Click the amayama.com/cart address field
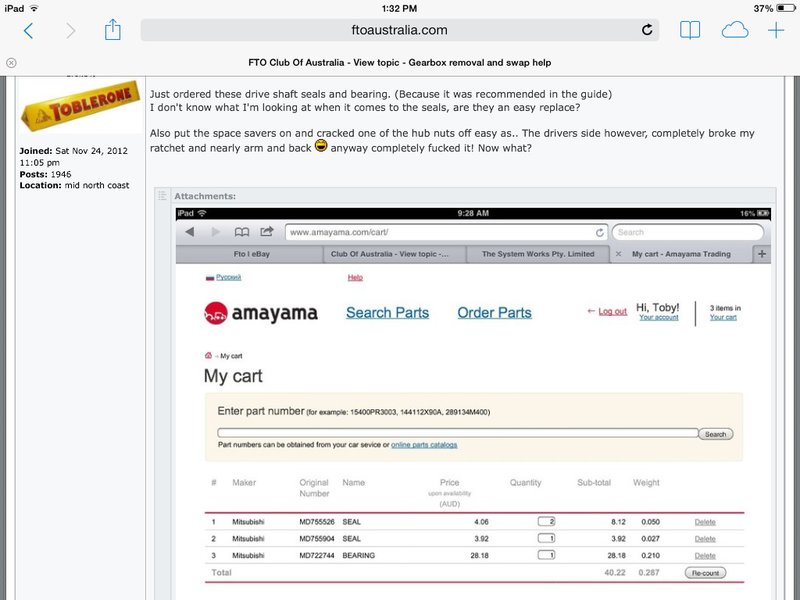 (446, 232)
